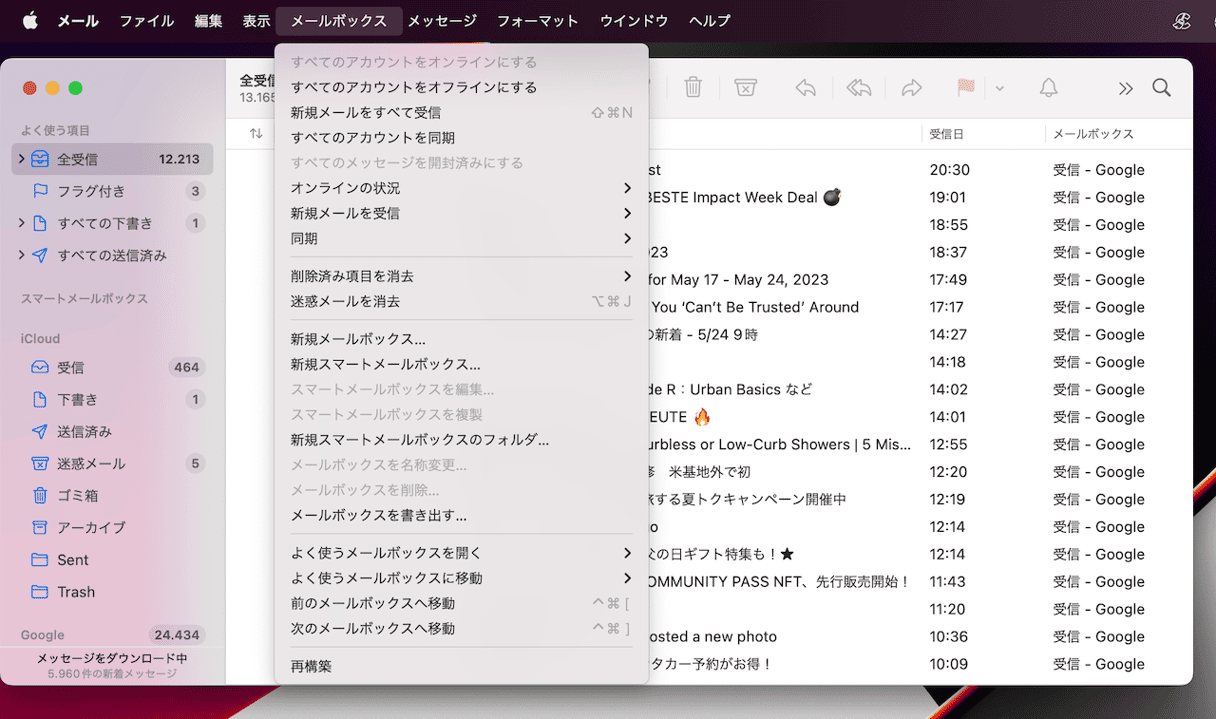
Task: Expand the 削除済み項目を消去 submenu
Action: pos(461,276)
